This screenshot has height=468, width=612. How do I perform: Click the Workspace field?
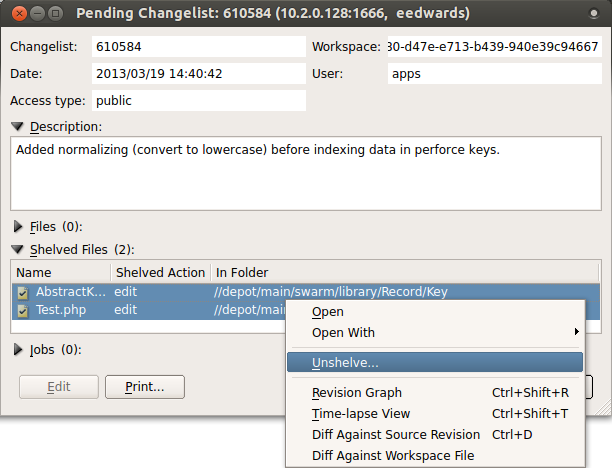point(495,47)
